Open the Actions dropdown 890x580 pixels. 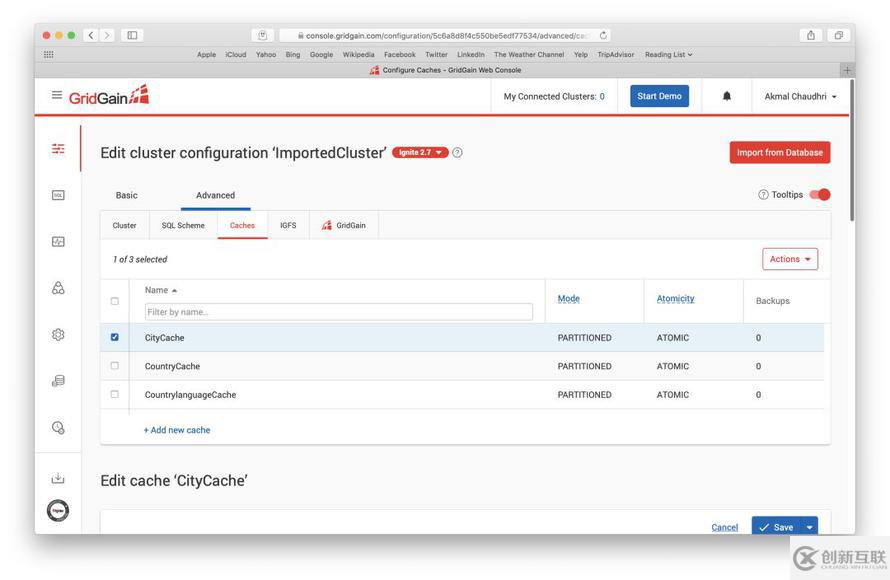click(790, 259)
